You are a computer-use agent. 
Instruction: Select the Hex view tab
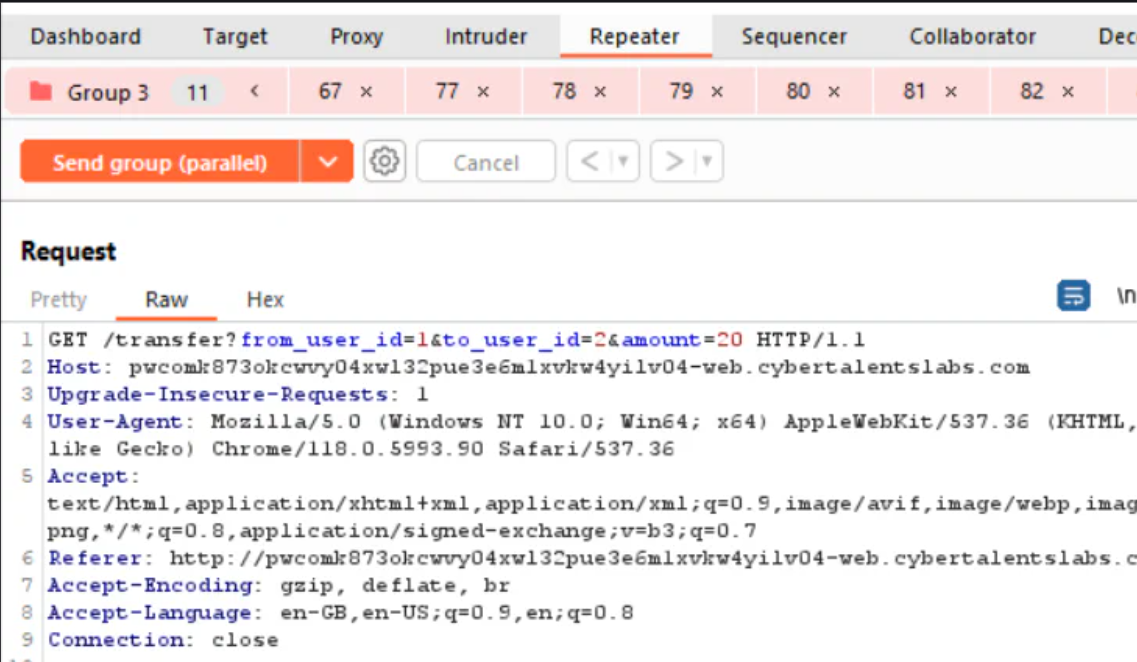point(265,299)
